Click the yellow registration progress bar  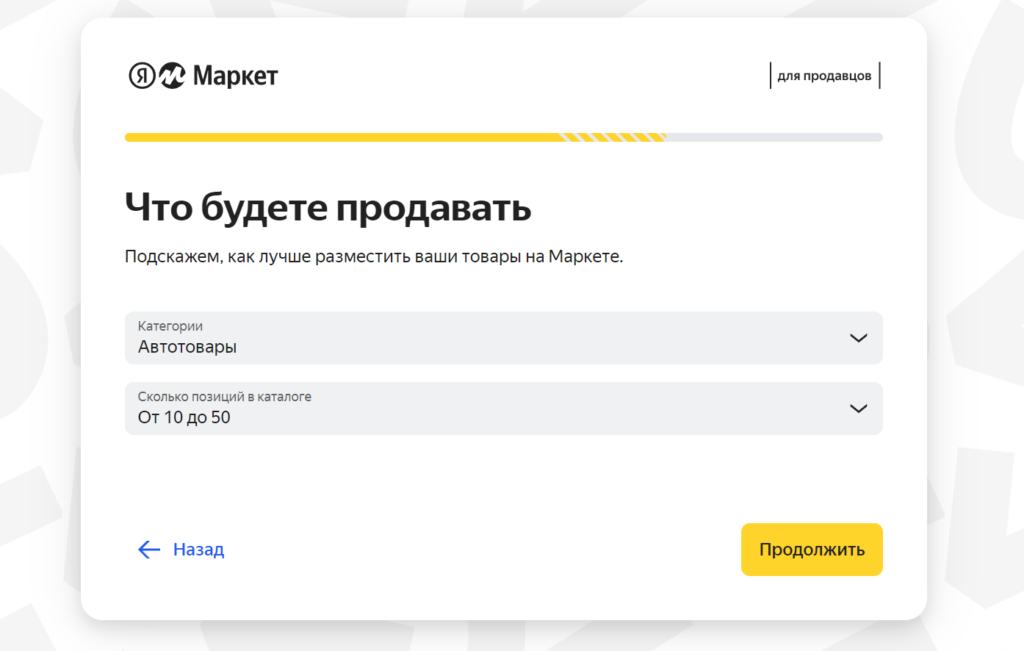504,137
